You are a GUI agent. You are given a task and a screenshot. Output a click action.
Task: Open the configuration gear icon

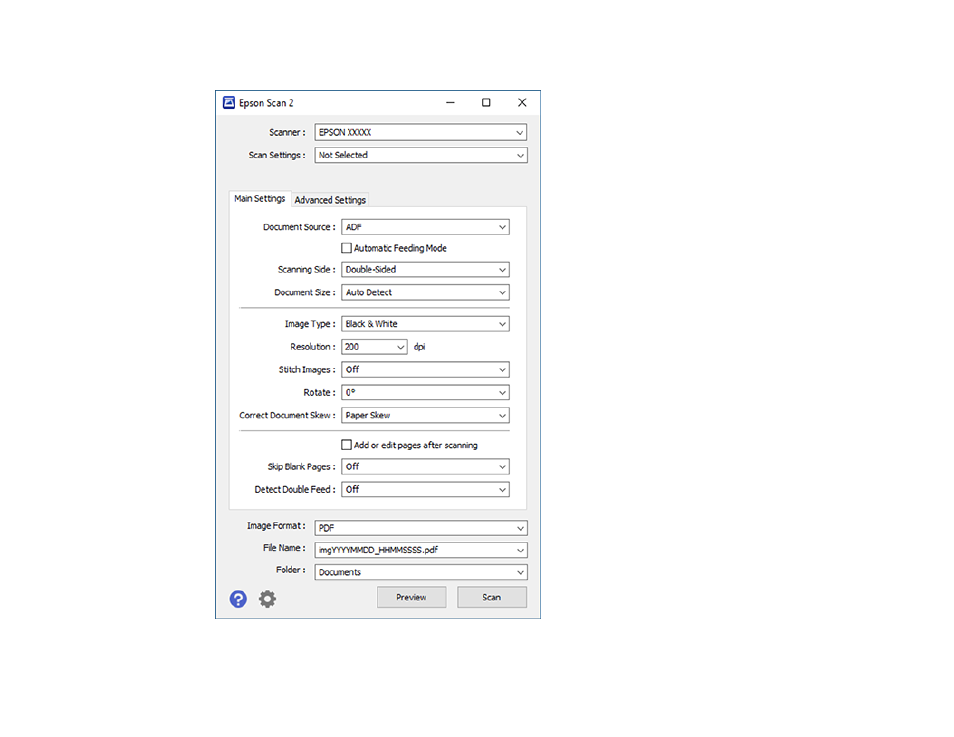point(267,599)
